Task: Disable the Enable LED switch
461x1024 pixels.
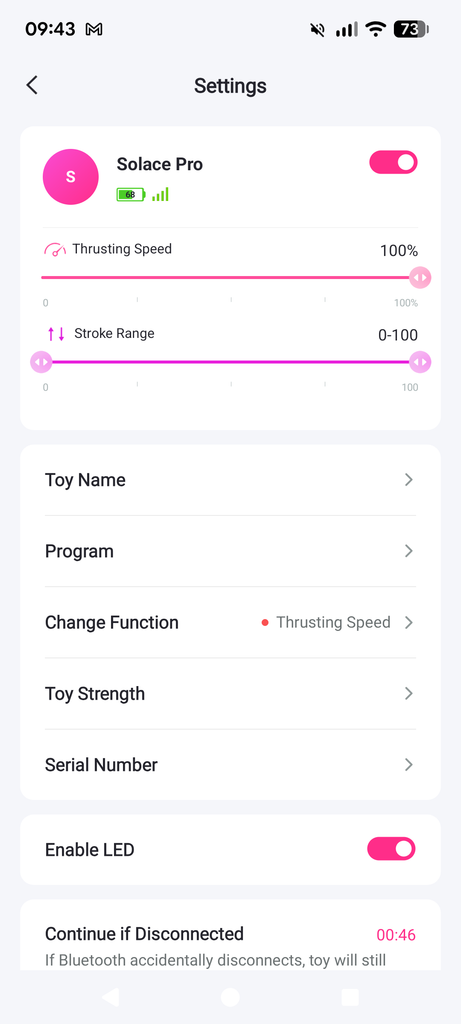Action: pyautogui.click(x=391, y=849)
